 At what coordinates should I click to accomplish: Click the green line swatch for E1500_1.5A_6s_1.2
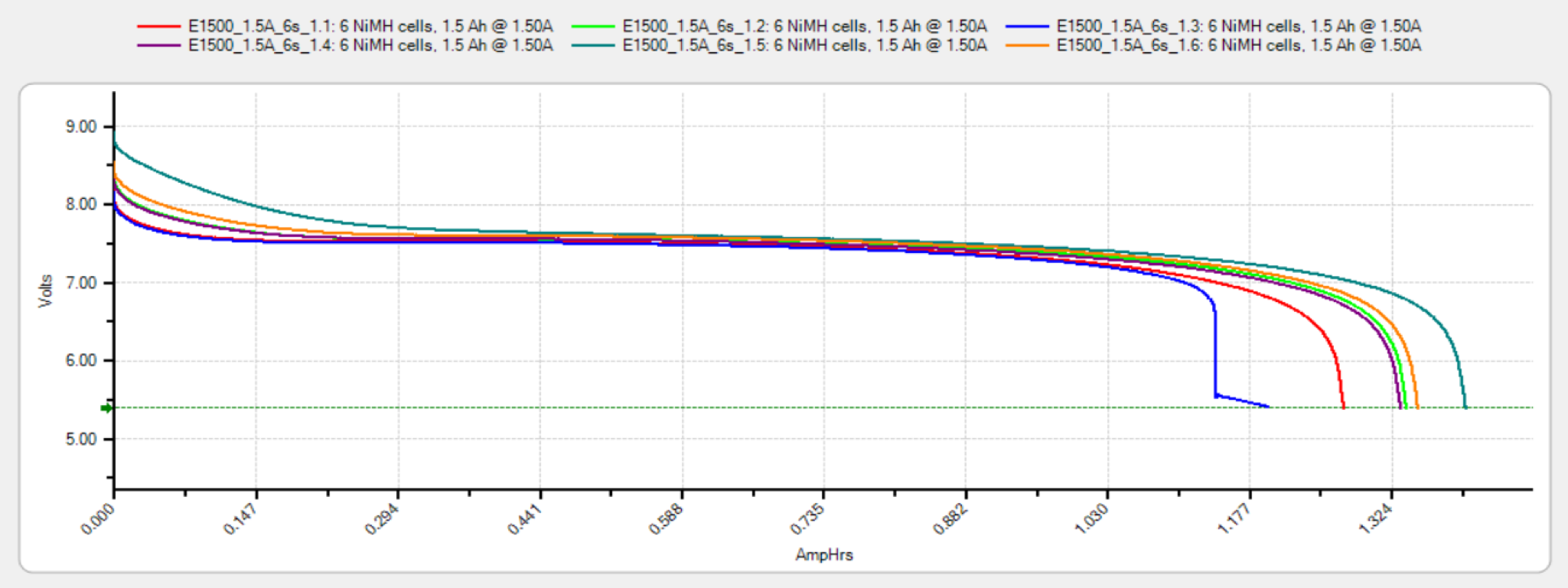[x=593, y=27]
